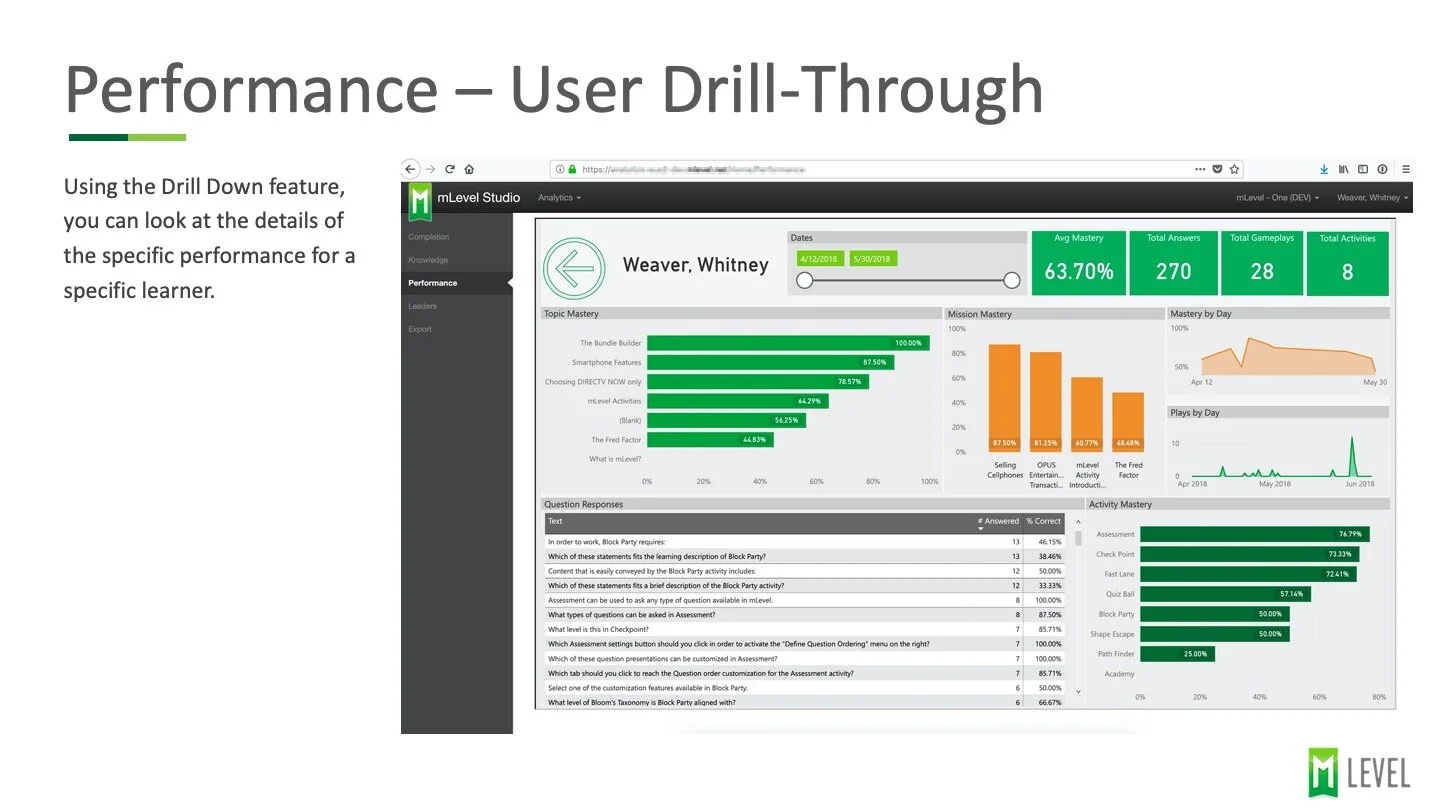Viewport: 1440px width, 810px height.
Task: Click the Question Responses table scrollbar
Action: point(1078,537)
